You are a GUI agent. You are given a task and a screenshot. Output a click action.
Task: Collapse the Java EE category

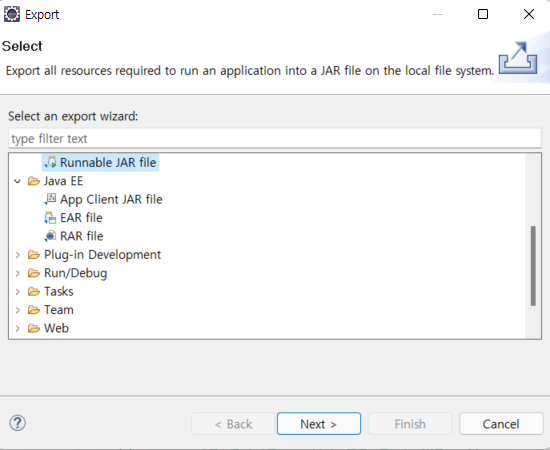pos(17,181)
